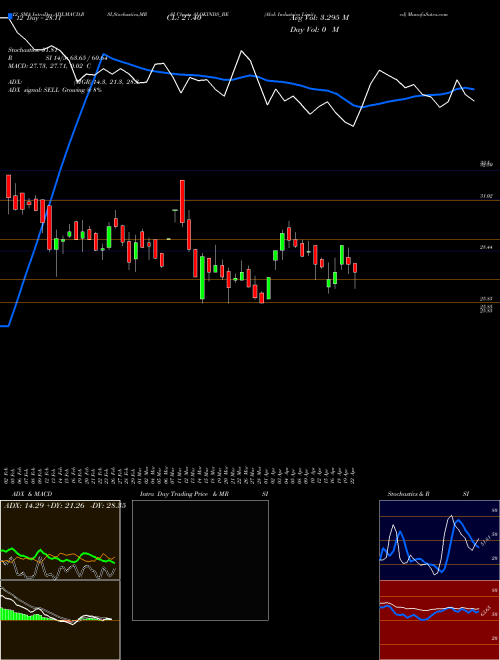Click the 28.44 price level label
Image resolution: width=500 pixels, height=660 pixels.
coord(486,248)
